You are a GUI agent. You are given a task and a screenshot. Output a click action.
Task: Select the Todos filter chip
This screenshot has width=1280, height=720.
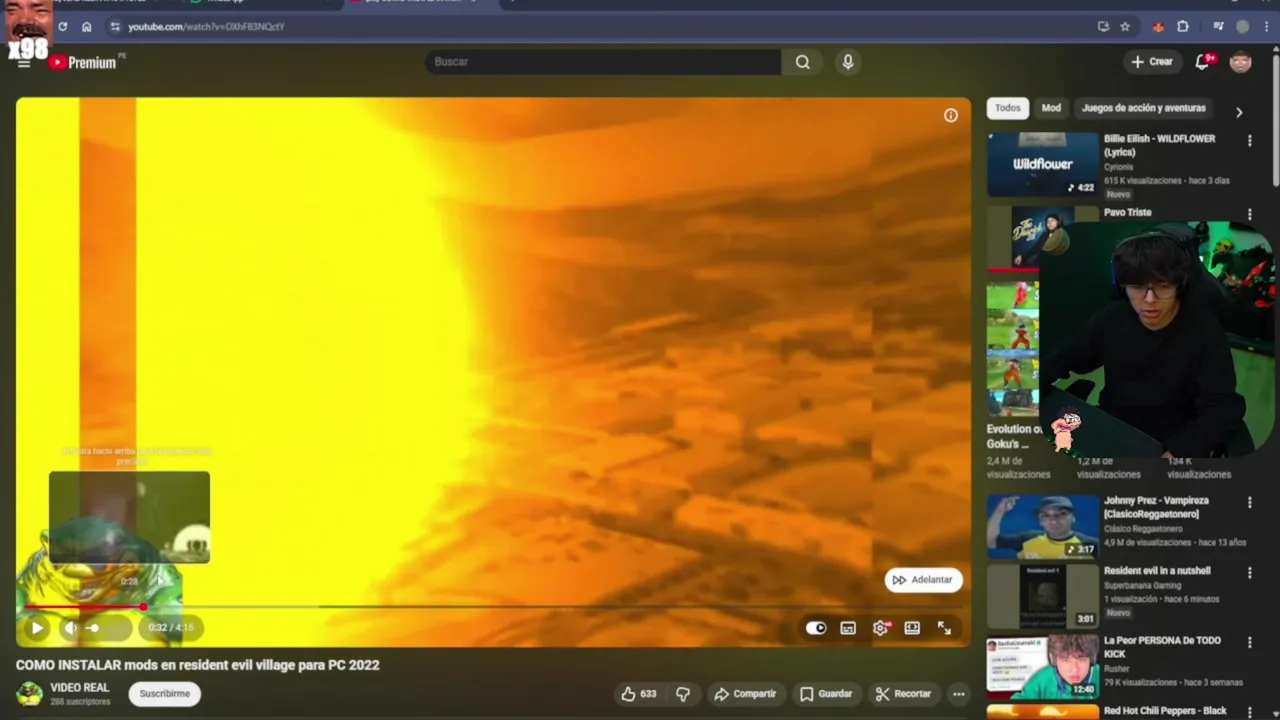(1008, 108)
